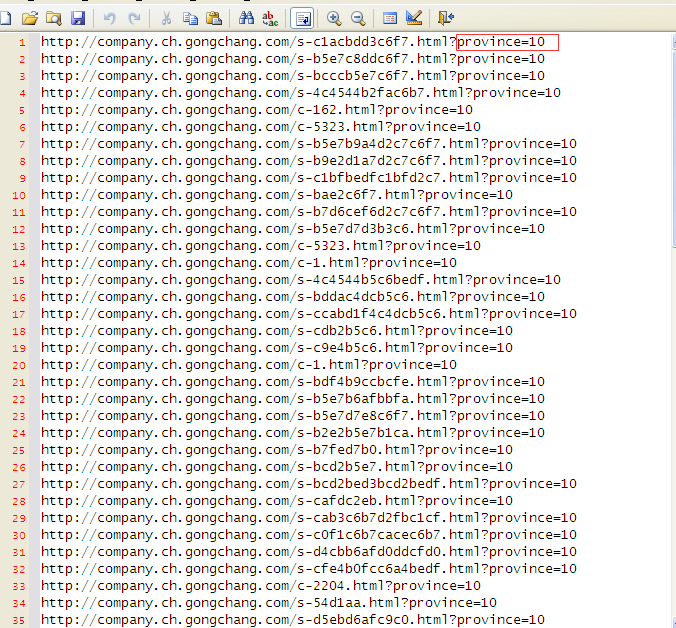Open Replace dialog icon
Screen dimensions: 676x628
pos(270,18)
